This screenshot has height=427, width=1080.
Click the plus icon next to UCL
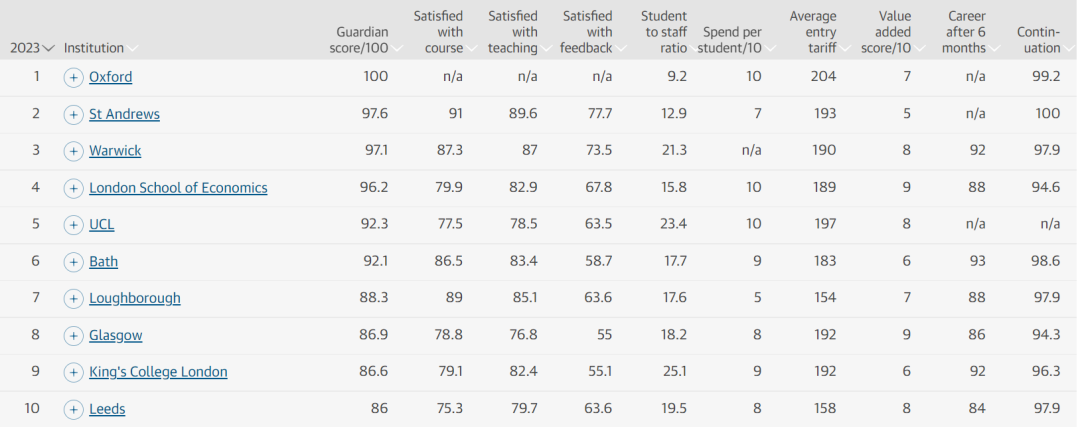click(73, 225)
